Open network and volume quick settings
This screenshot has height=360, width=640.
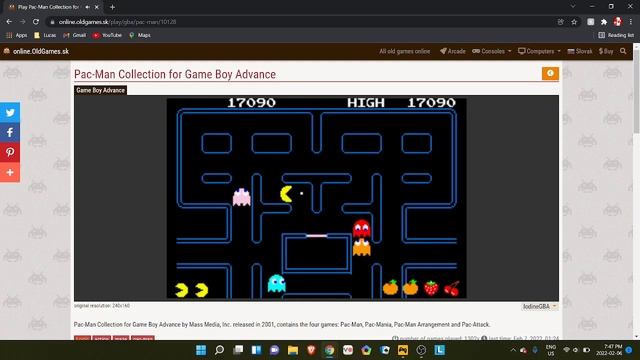pyautogui.click(x=576, y=350)
